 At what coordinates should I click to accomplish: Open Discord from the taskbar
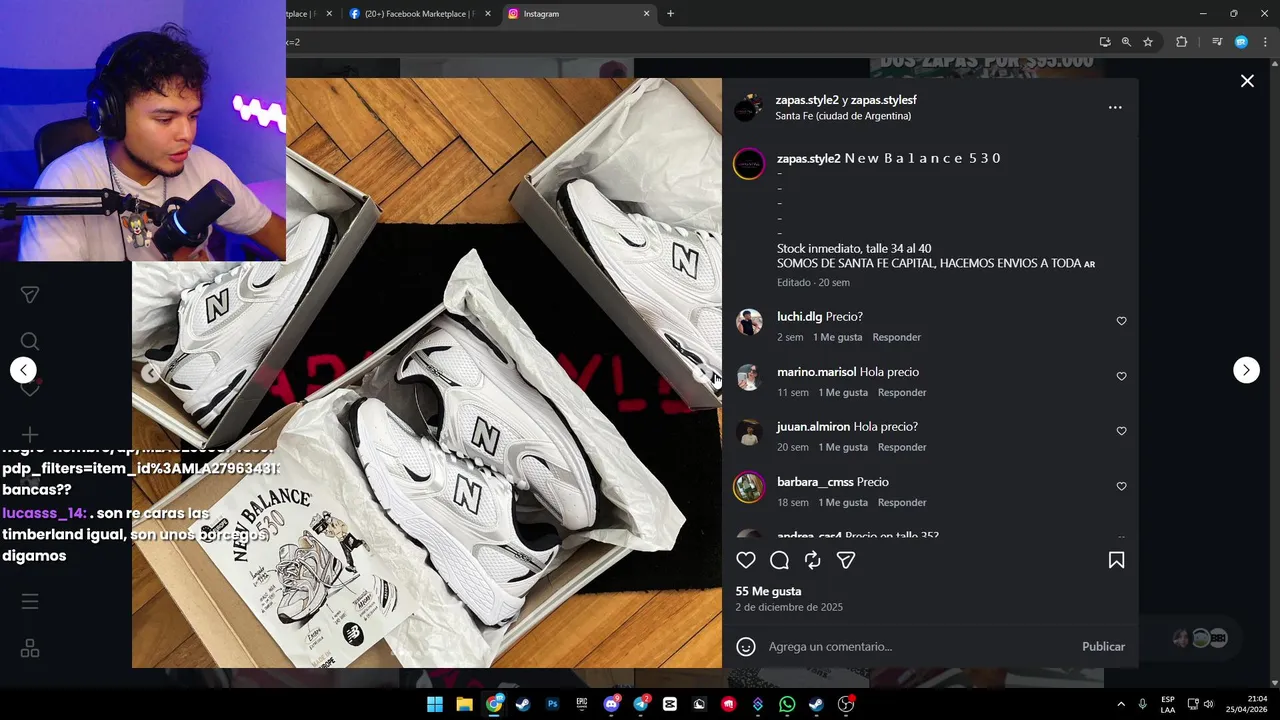point(611,704)
